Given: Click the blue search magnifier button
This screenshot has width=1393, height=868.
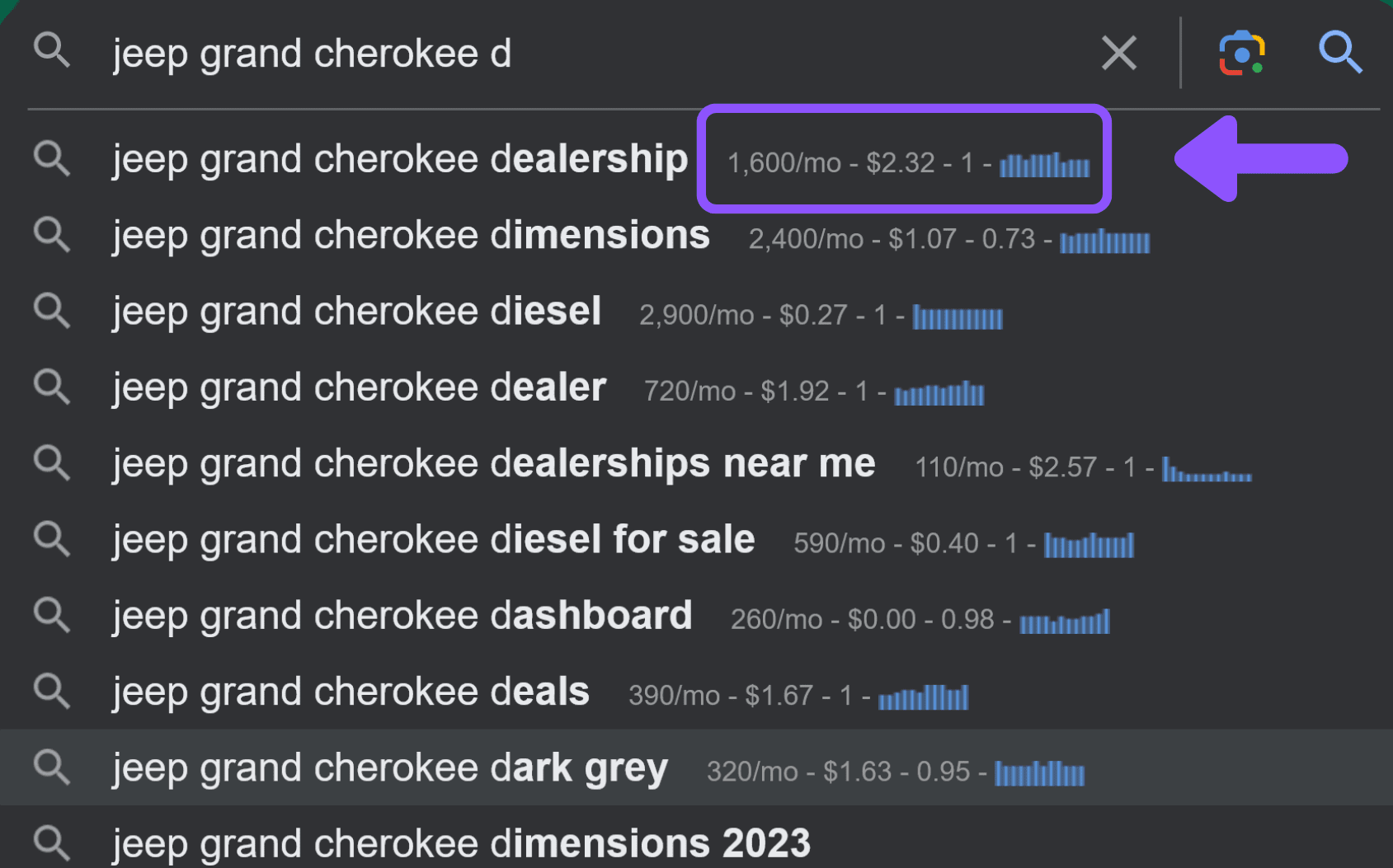Looking at the screenshot, I should (1340, 53).
